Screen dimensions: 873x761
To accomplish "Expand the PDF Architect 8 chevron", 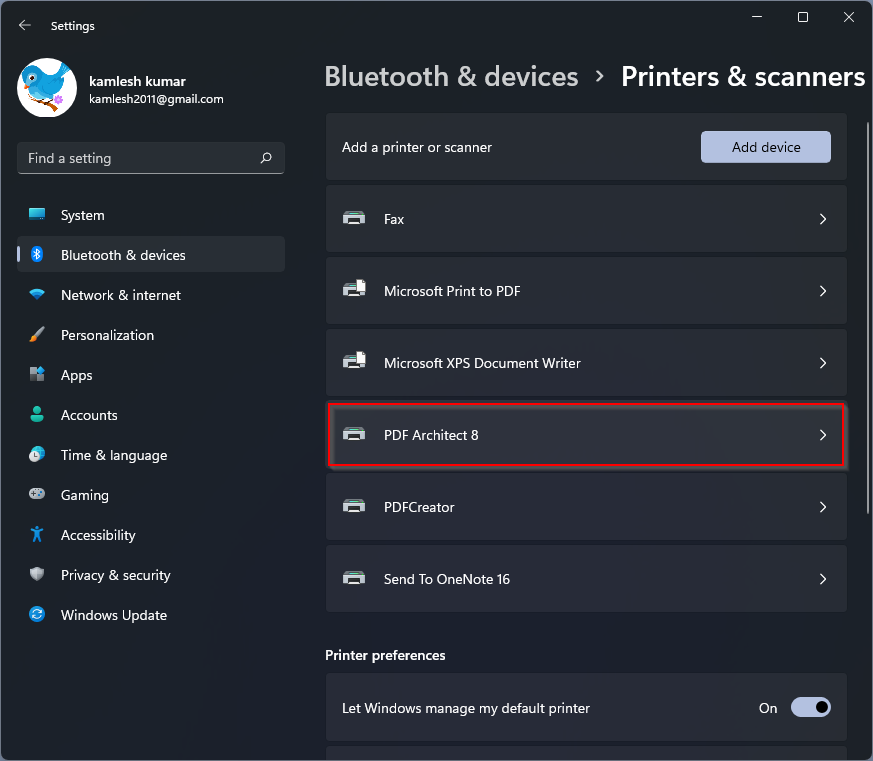I will pos(823,435).
